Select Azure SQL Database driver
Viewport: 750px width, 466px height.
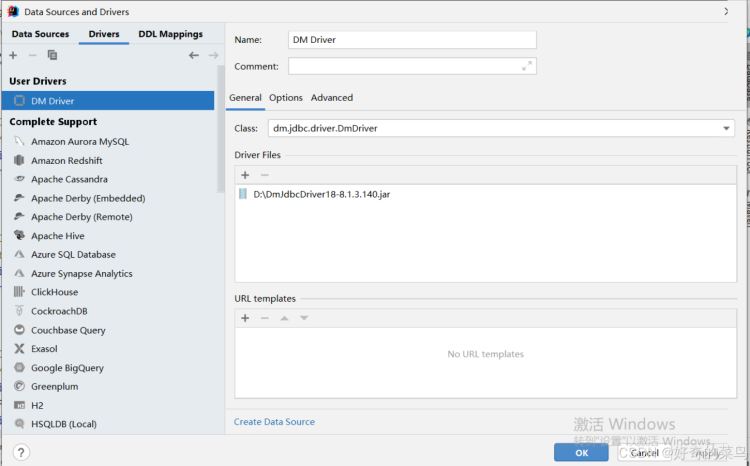108,255
